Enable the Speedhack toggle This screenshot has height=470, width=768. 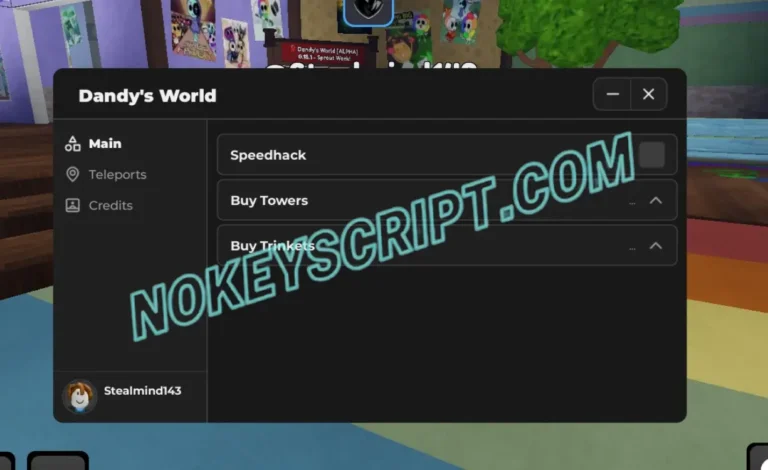click(652, 155)
